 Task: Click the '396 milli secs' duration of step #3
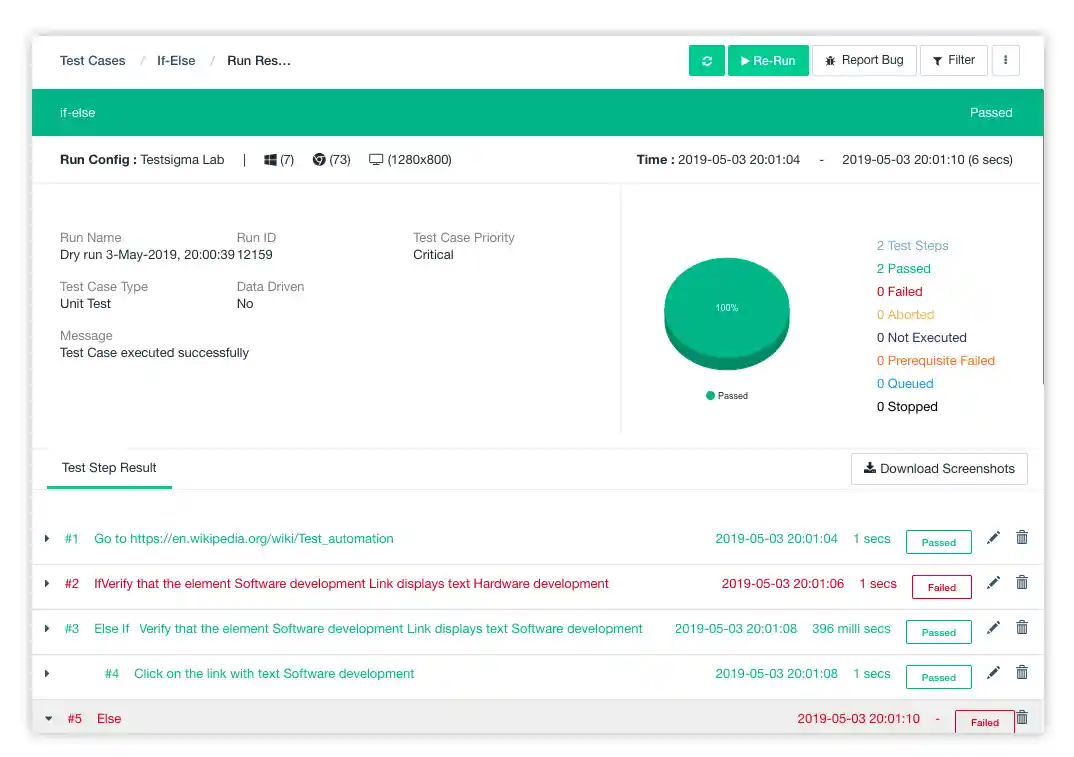[x=851, y=628]
